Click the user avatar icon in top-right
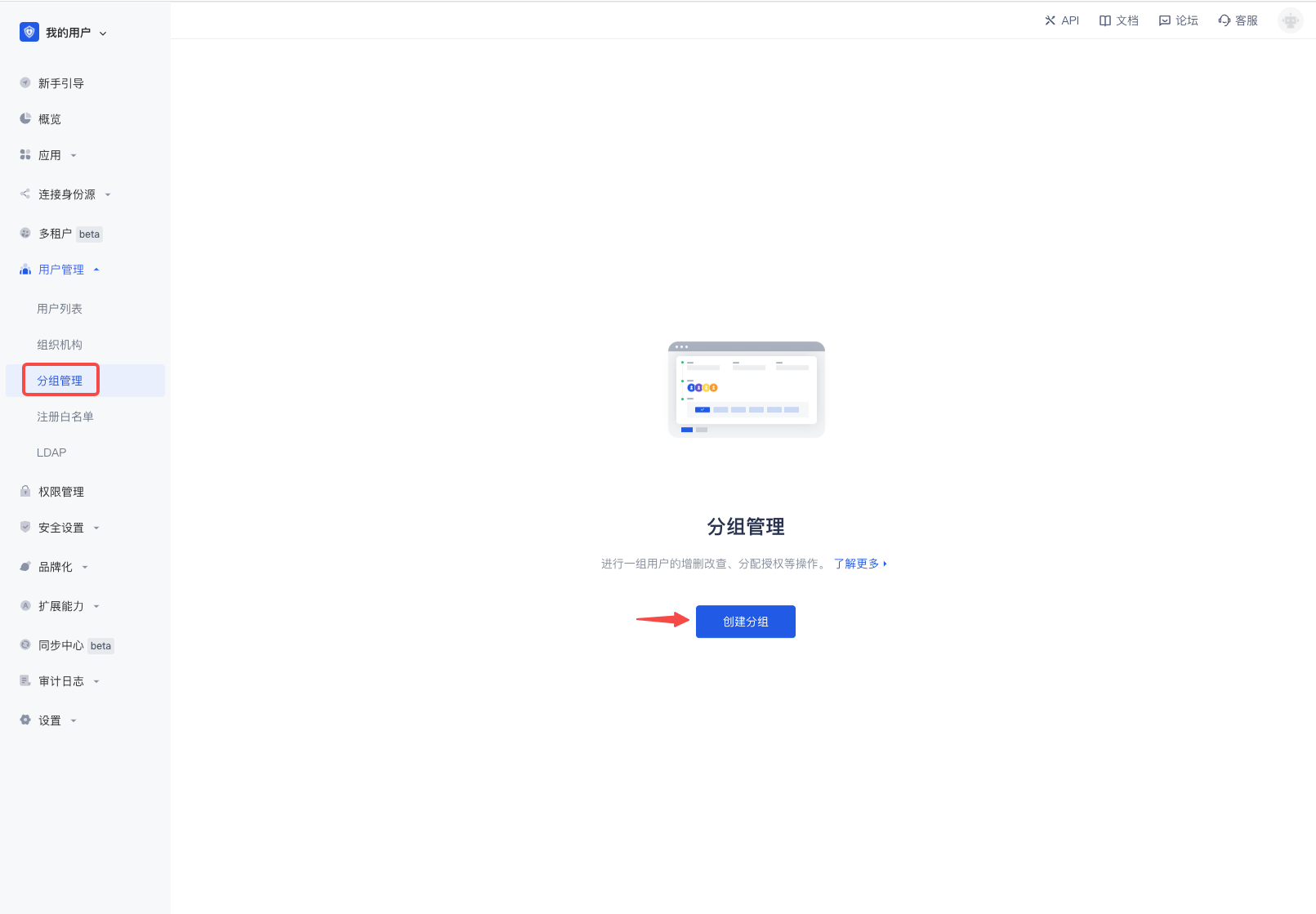The image size is (1316, 914). (x=1290, y=20)
